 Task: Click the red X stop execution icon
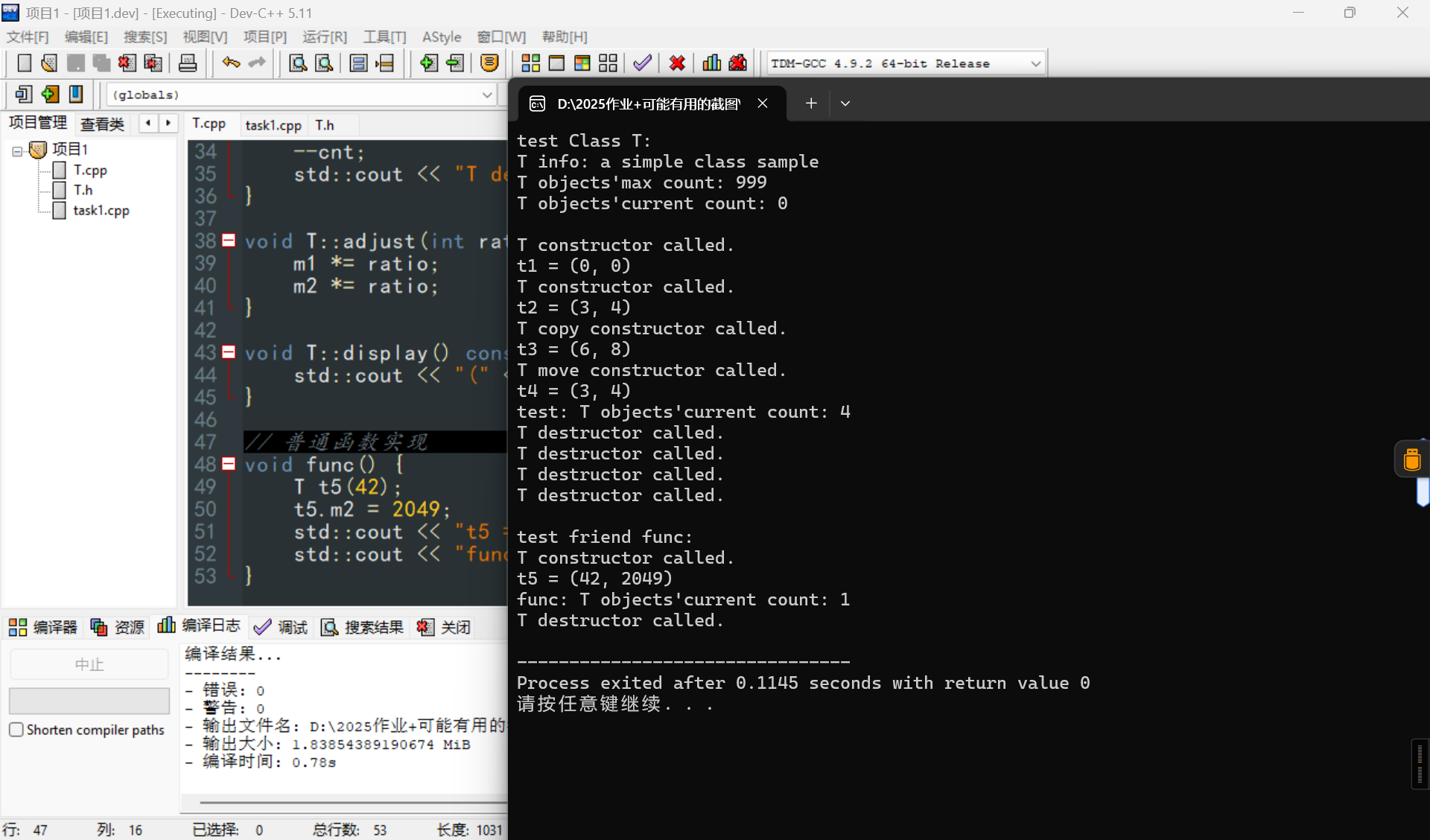point(677,63)
